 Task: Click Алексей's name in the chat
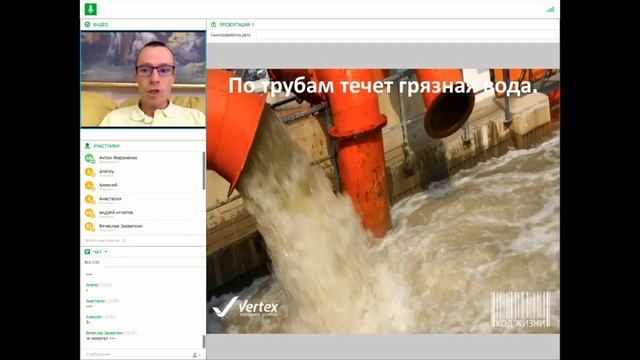coord(93,317)
